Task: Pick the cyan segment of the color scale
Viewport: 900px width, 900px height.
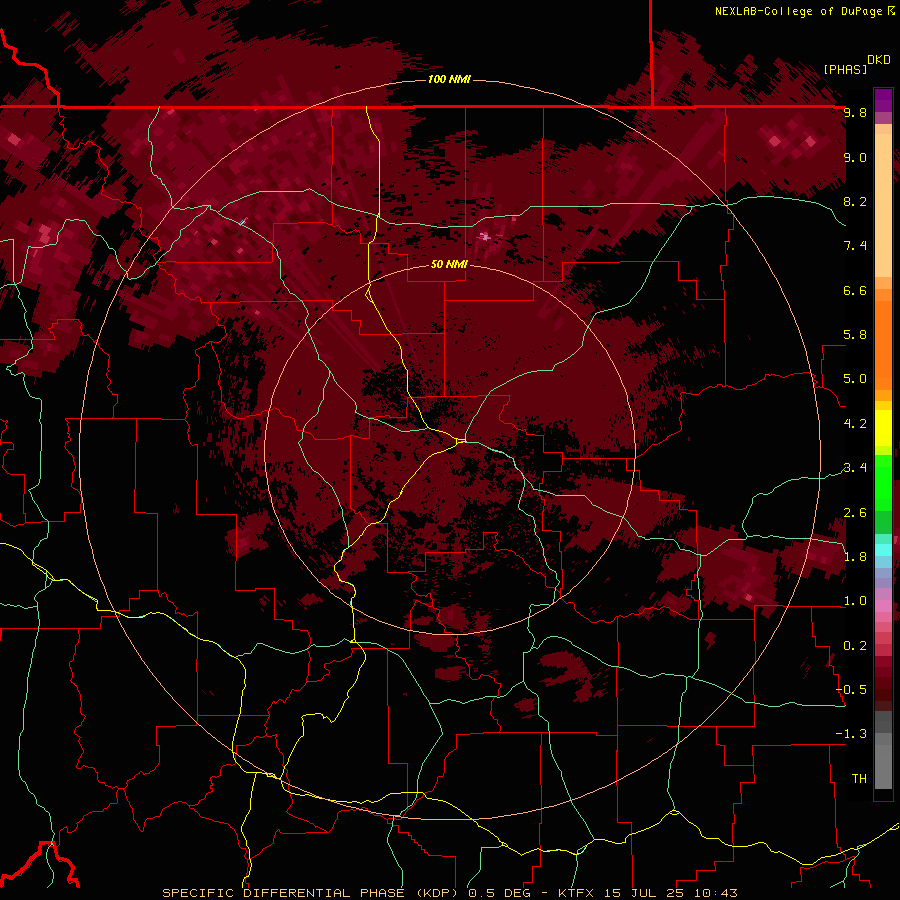Action: (883, 550)
